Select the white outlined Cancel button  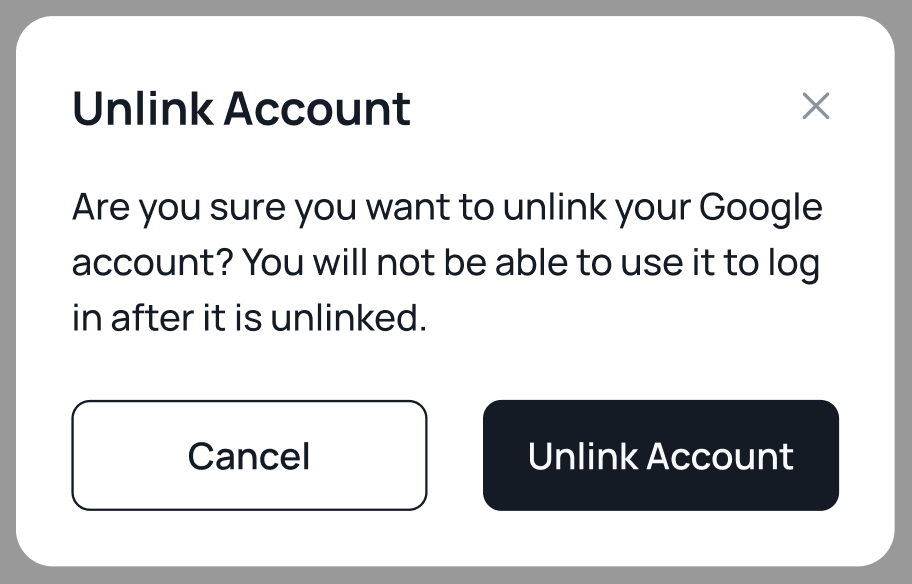249,456
